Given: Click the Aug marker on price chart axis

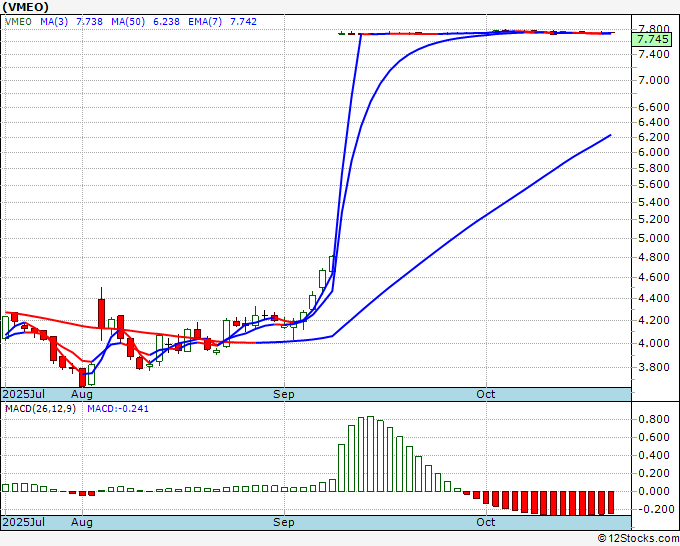Looking at the screenshot, I should 82,393.
